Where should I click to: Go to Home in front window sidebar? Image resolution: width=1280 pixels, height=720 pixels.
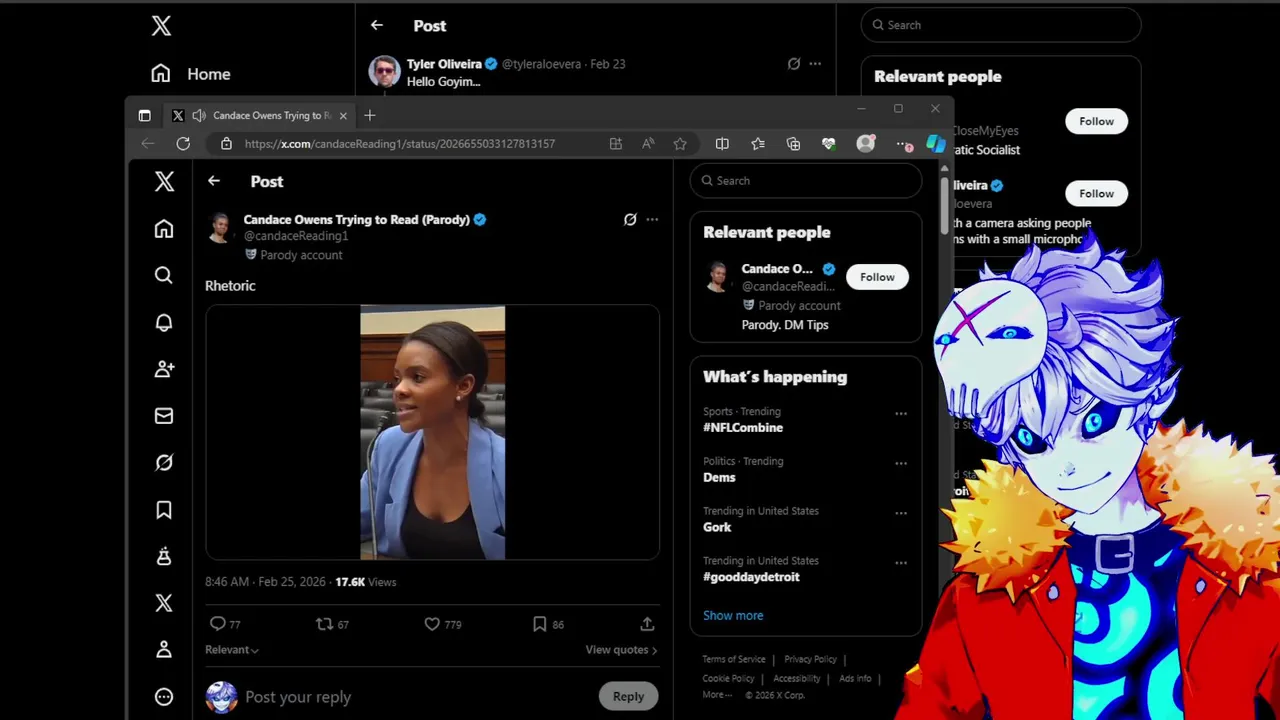(164, 229)
